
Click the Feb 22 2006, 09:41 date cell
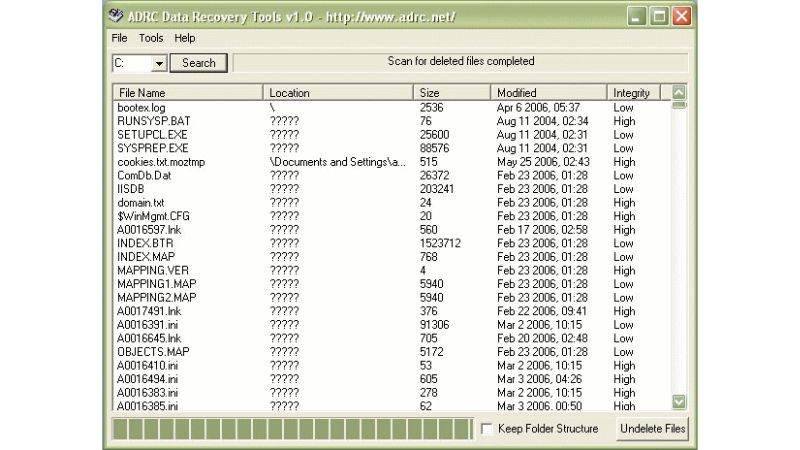pyautogui.click(x=541, y=311)
